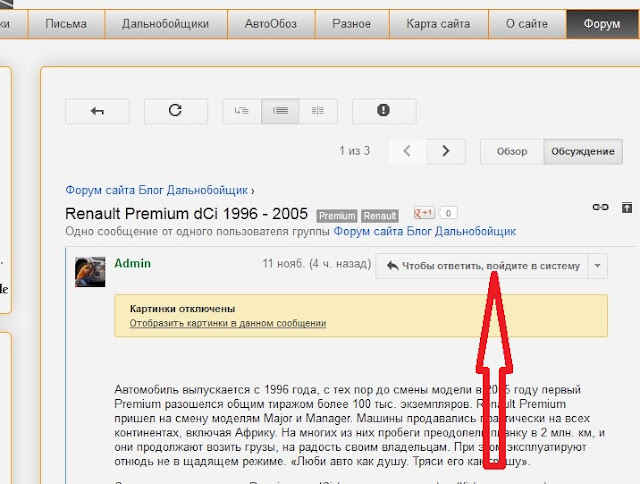
Task: Select the Обсуждение view
Action: coord(583,151)
